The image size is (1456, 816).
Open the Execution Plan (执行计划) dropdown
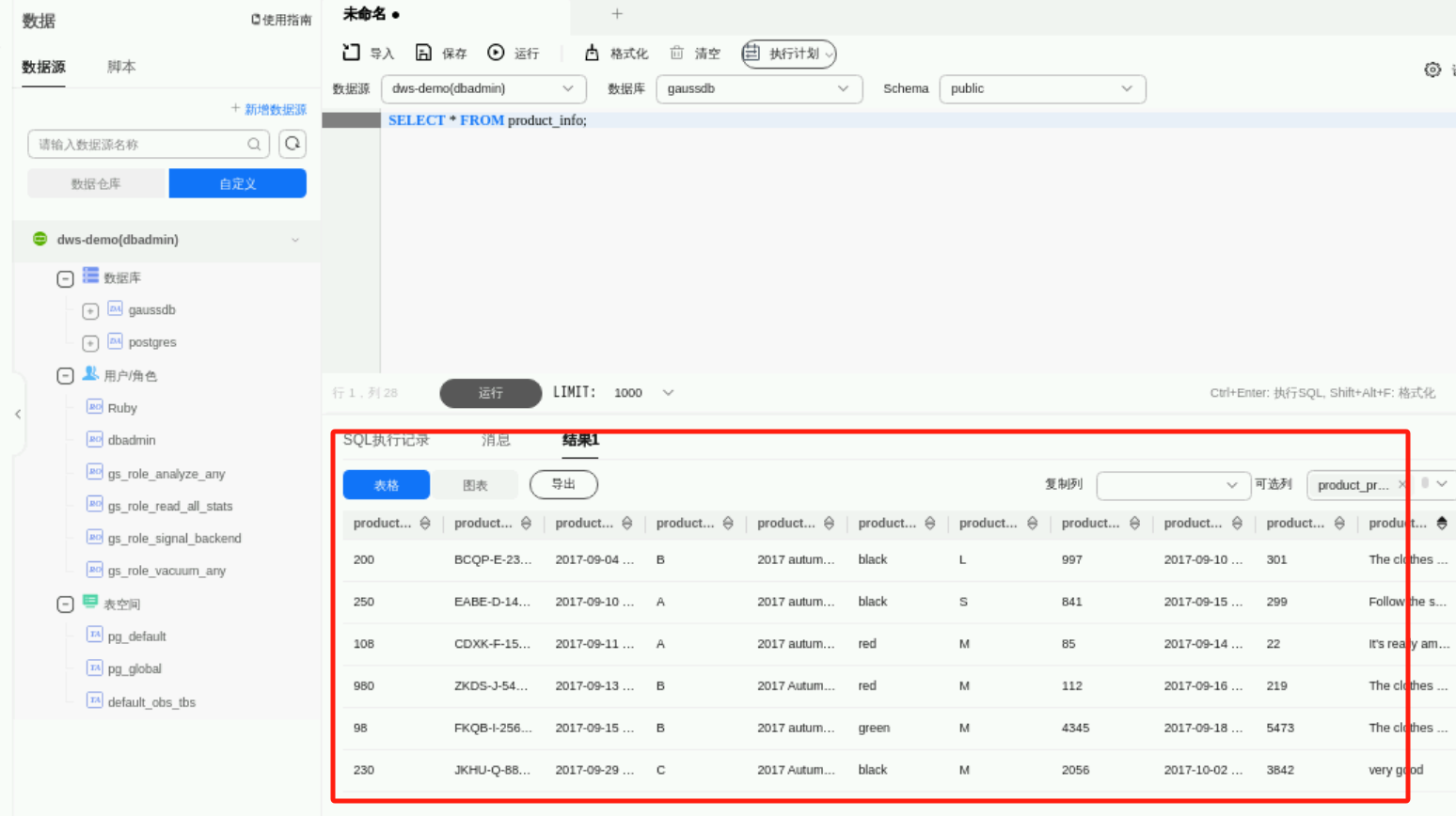pos(789,54)
